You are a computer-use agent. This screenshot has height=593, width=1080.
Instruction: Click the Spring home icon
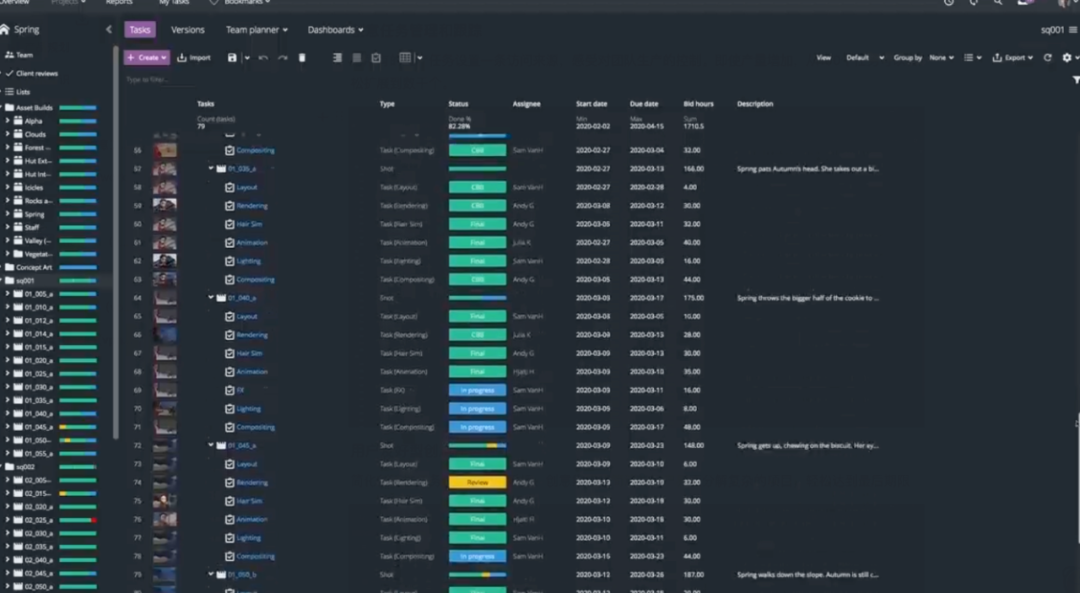(x=5, y=30)
